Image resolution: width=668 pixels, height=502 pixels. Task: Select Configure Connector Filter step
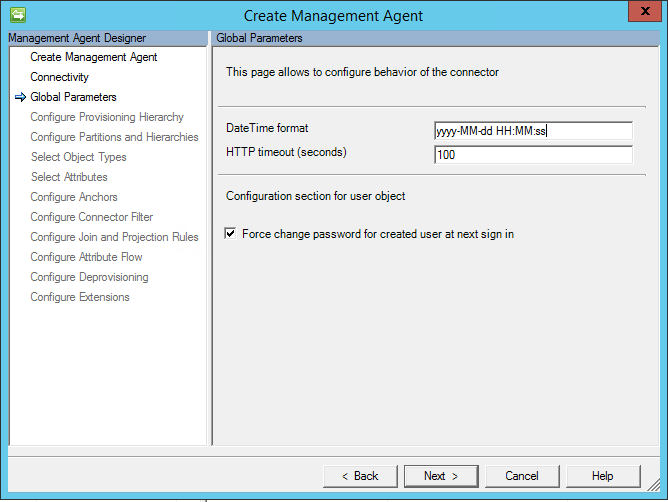pos(91,217)
